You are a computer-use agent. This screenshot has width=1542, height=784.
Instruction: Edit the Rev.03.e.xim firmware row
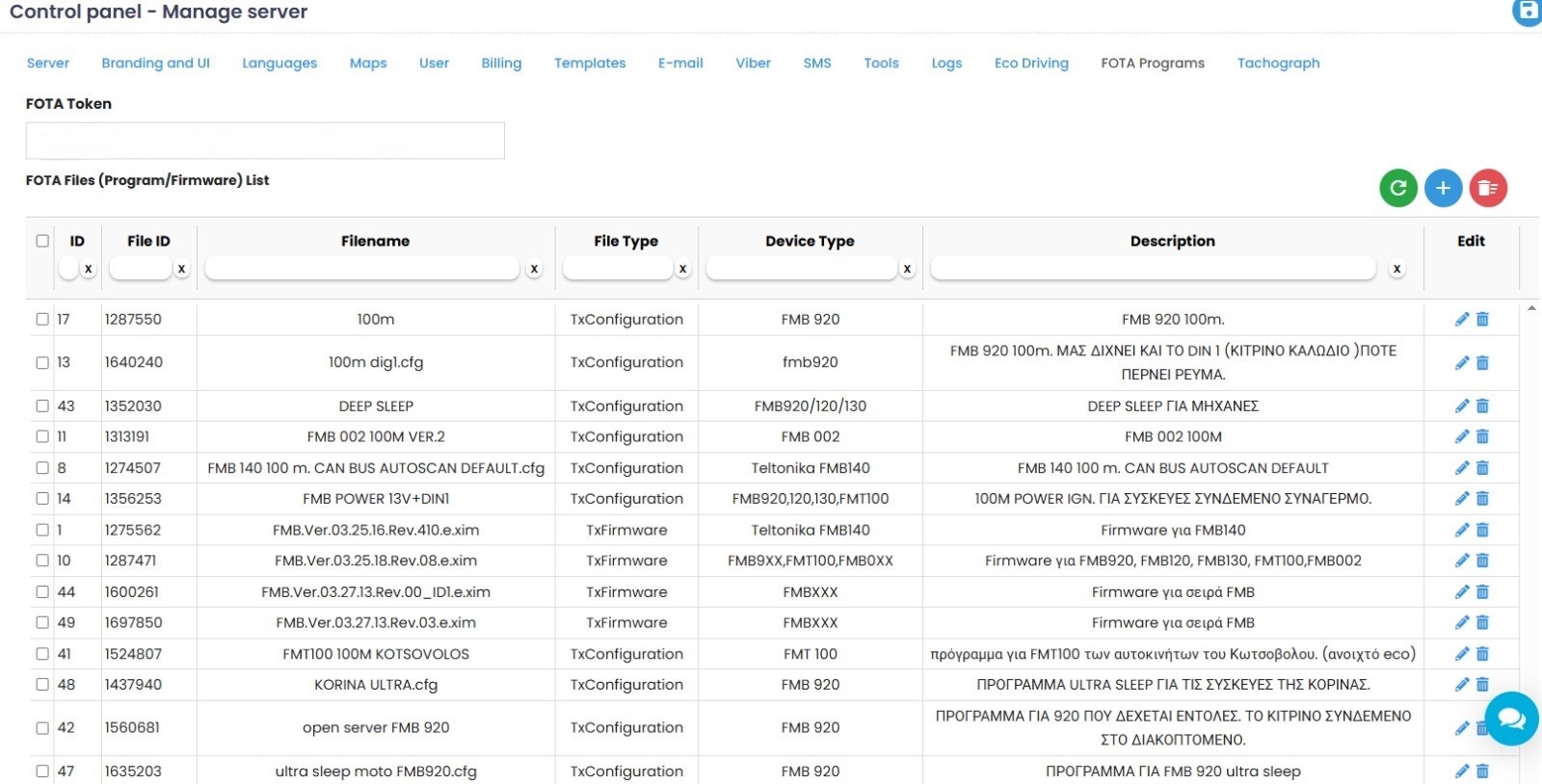pyautogui.click(x=1462, y=623)
